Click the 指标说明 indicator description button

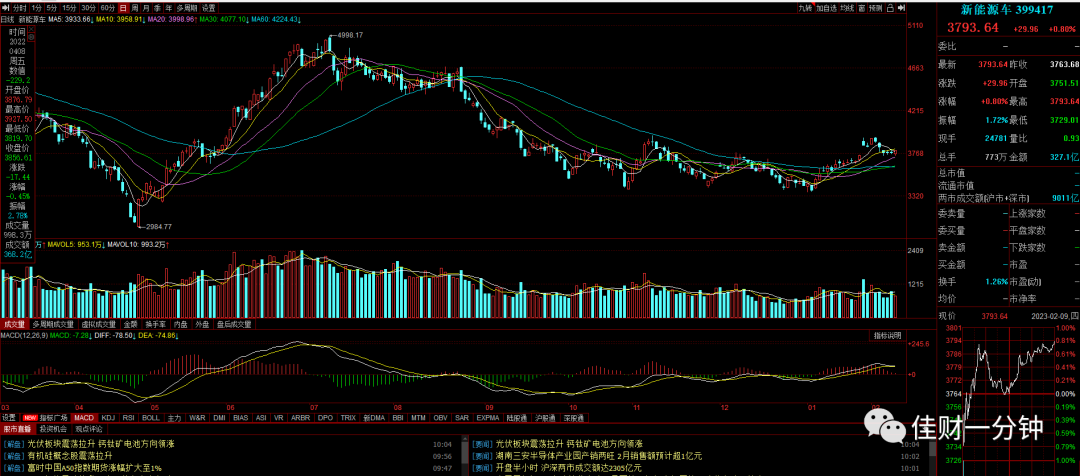[x=886, y=335]
